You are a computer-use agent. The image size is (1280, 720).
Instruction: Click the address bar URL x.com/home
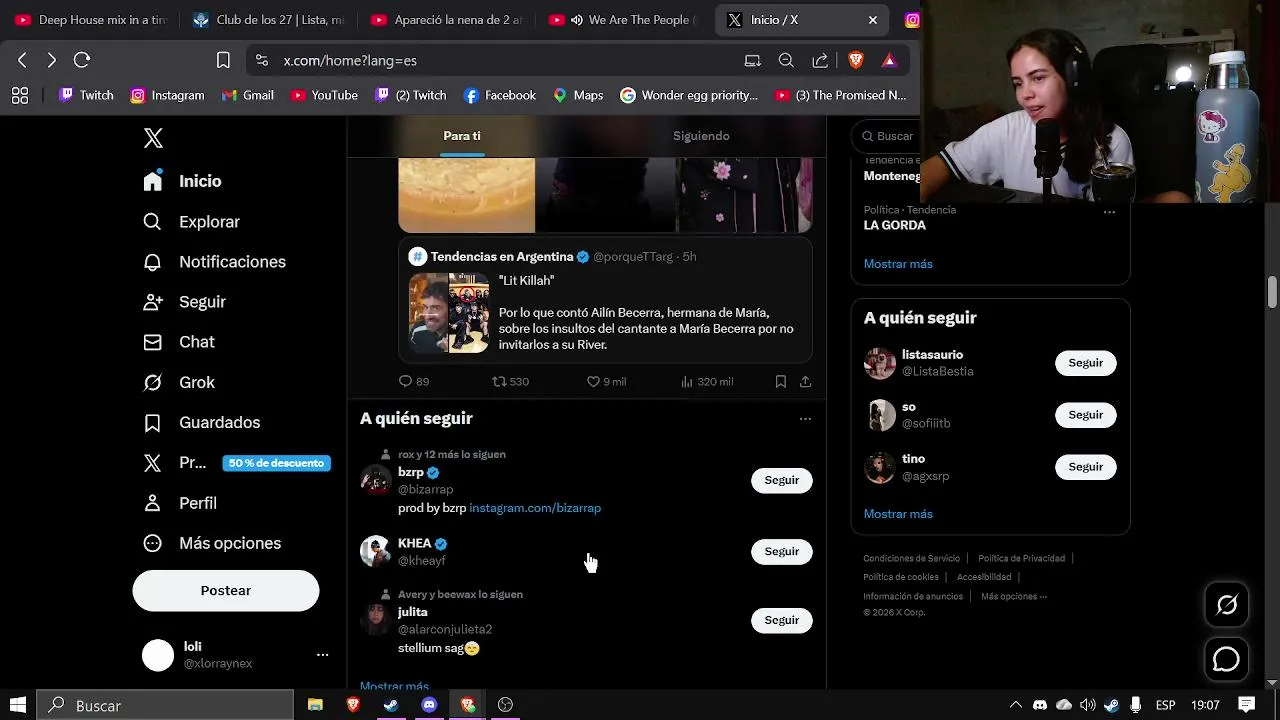[350, 61]
